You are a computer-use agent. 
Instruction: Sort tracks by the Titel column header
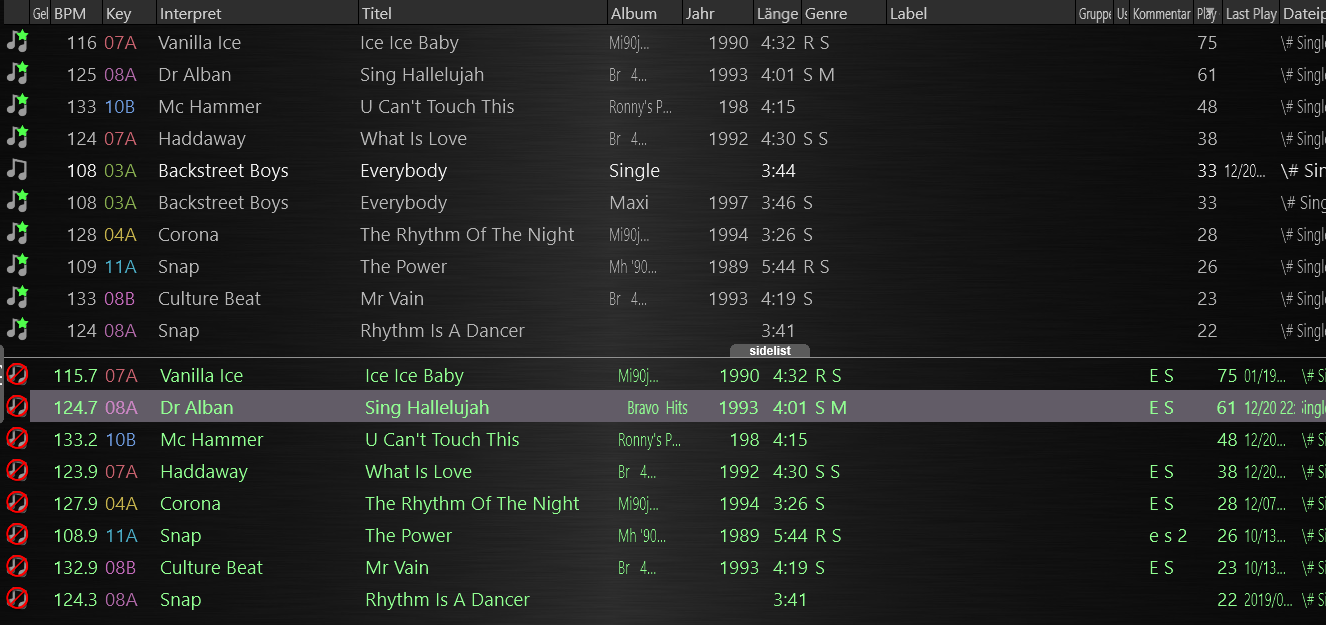pyautogui.click(x=483, y=13)
